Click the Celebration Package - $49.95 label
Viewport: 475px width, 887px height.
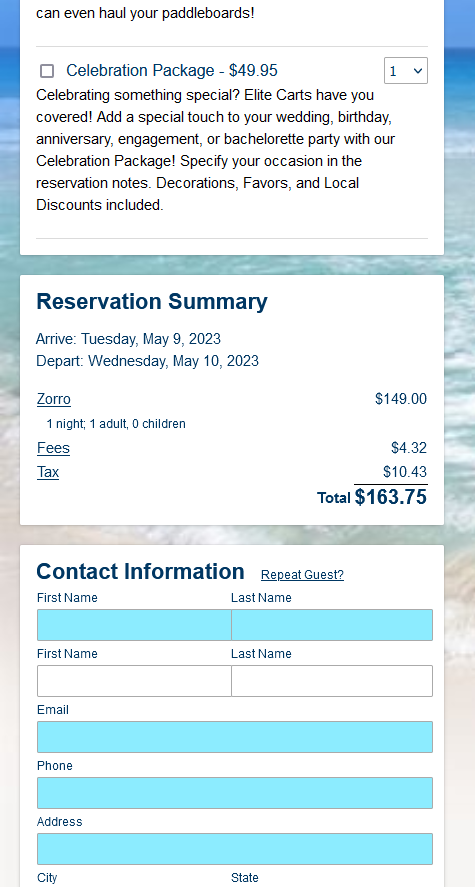tap(172, 71)
